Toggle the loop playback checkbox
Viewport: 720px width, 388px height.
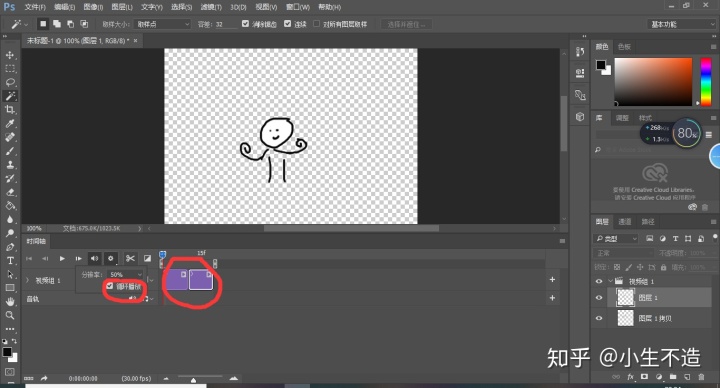(x=110, y=286)
